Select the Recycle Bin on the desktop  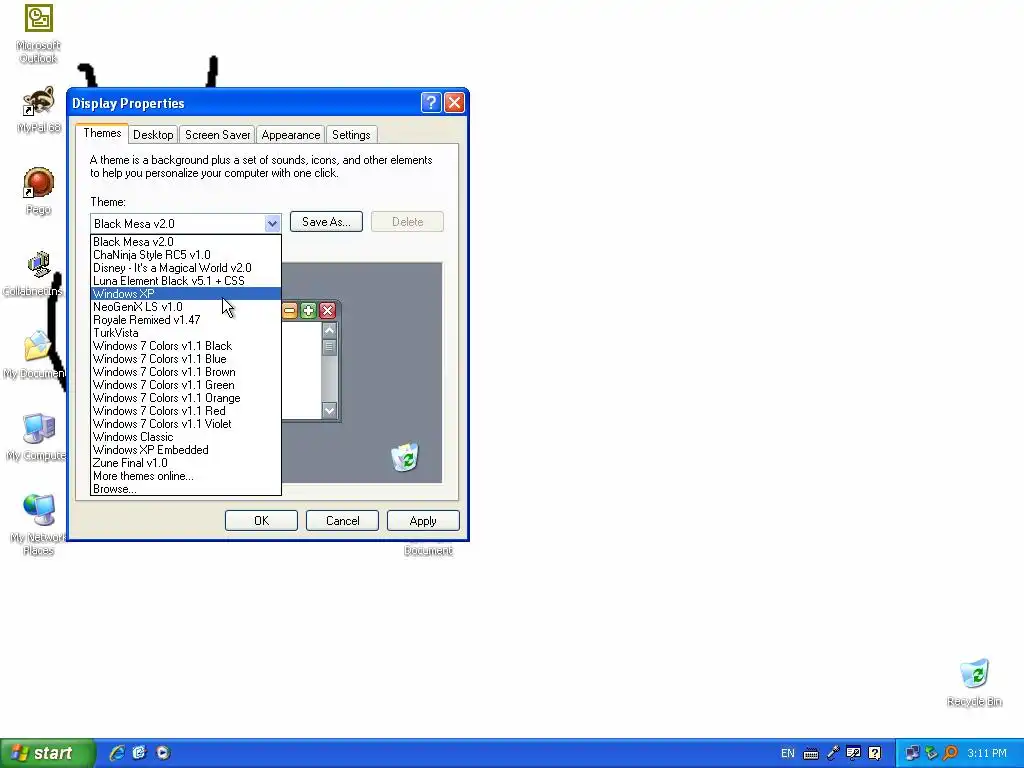(x=974, y=682)
